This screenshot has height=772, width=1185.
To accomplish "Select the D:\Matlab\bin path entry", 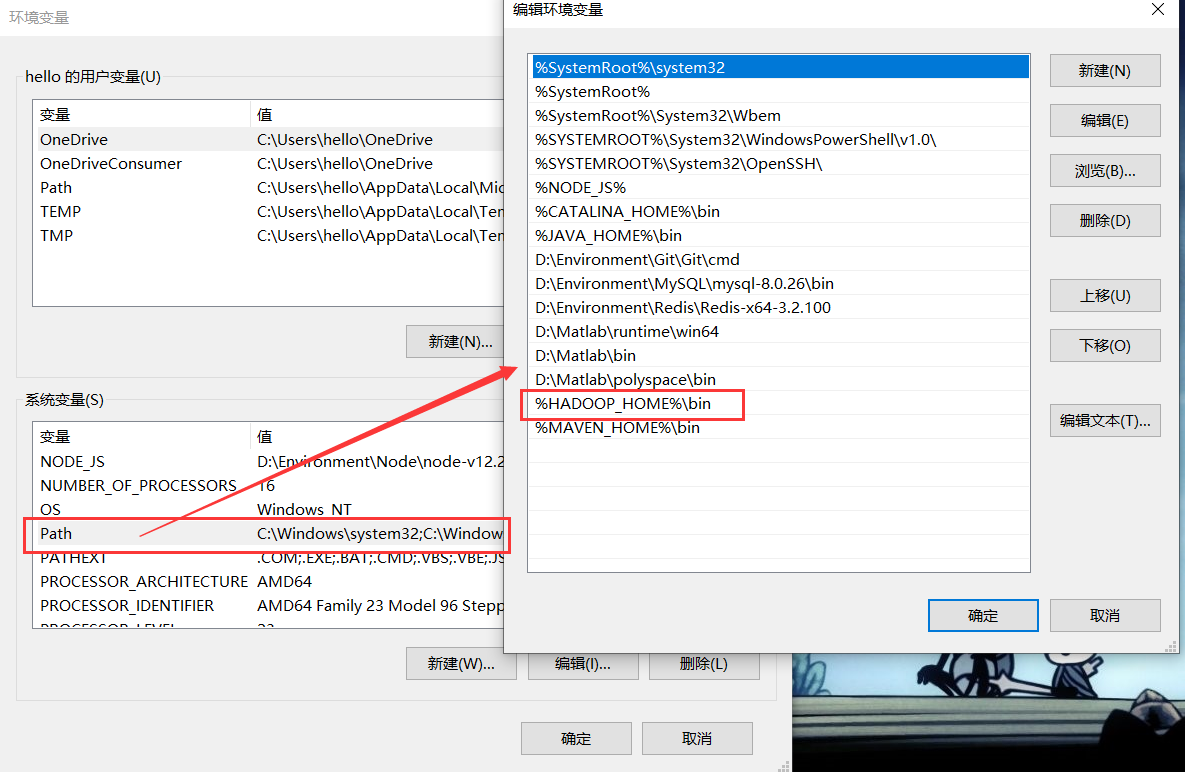I will pyautogui.click(x=585, y=356).
